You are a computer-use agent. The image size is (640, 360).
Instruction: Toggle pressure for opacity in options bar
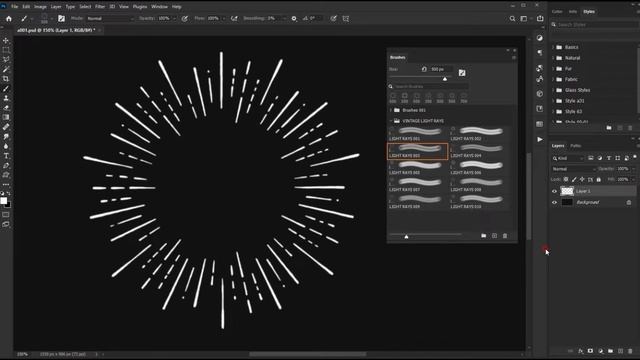click(184, 18)
